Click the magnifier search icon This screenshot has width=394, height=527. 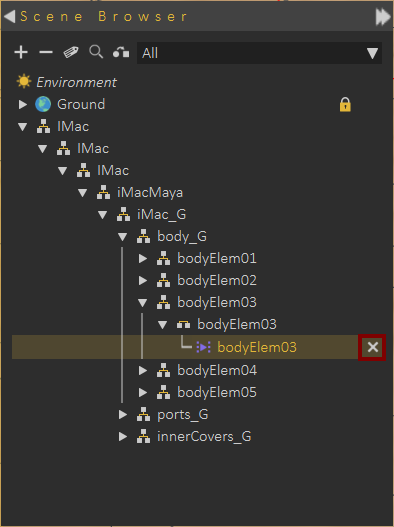point(96,52)
